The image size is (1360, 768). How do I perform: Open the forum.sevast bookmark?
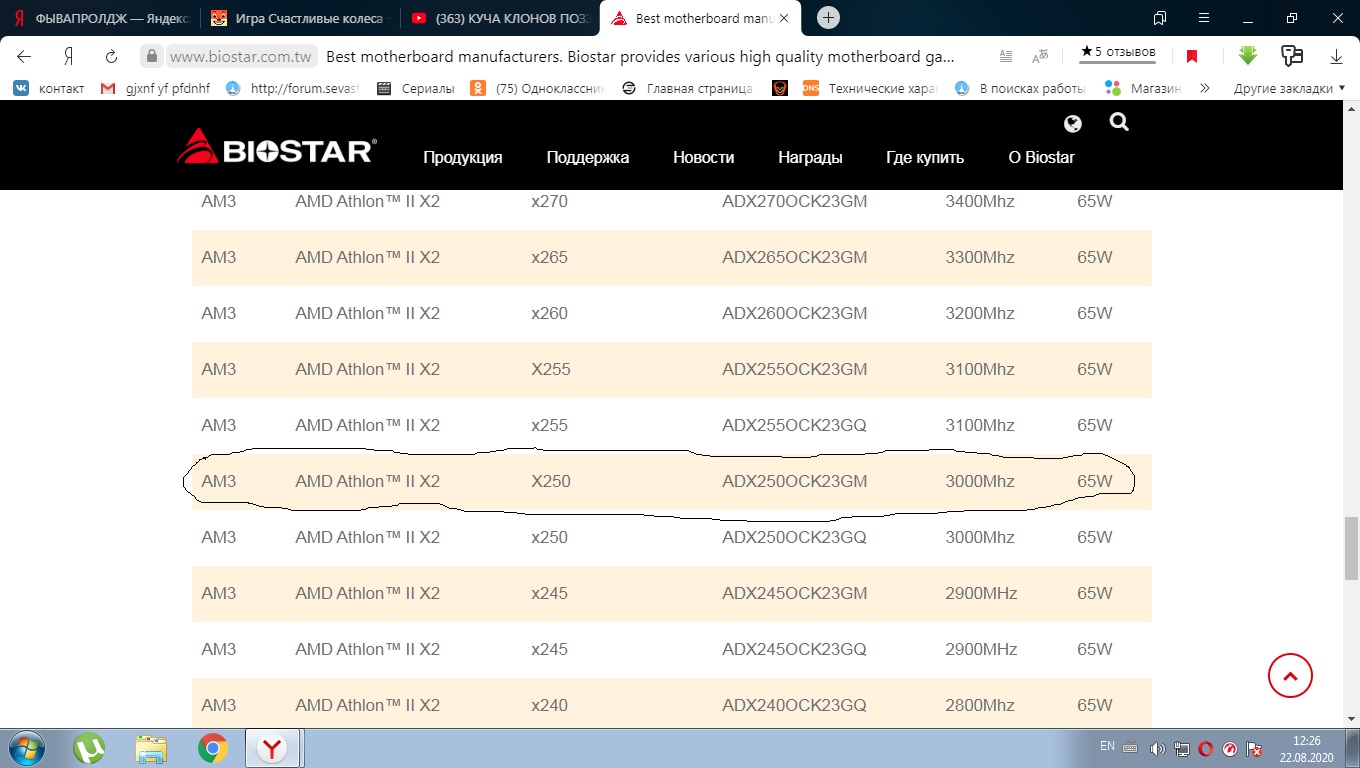[x=295, y=88]
